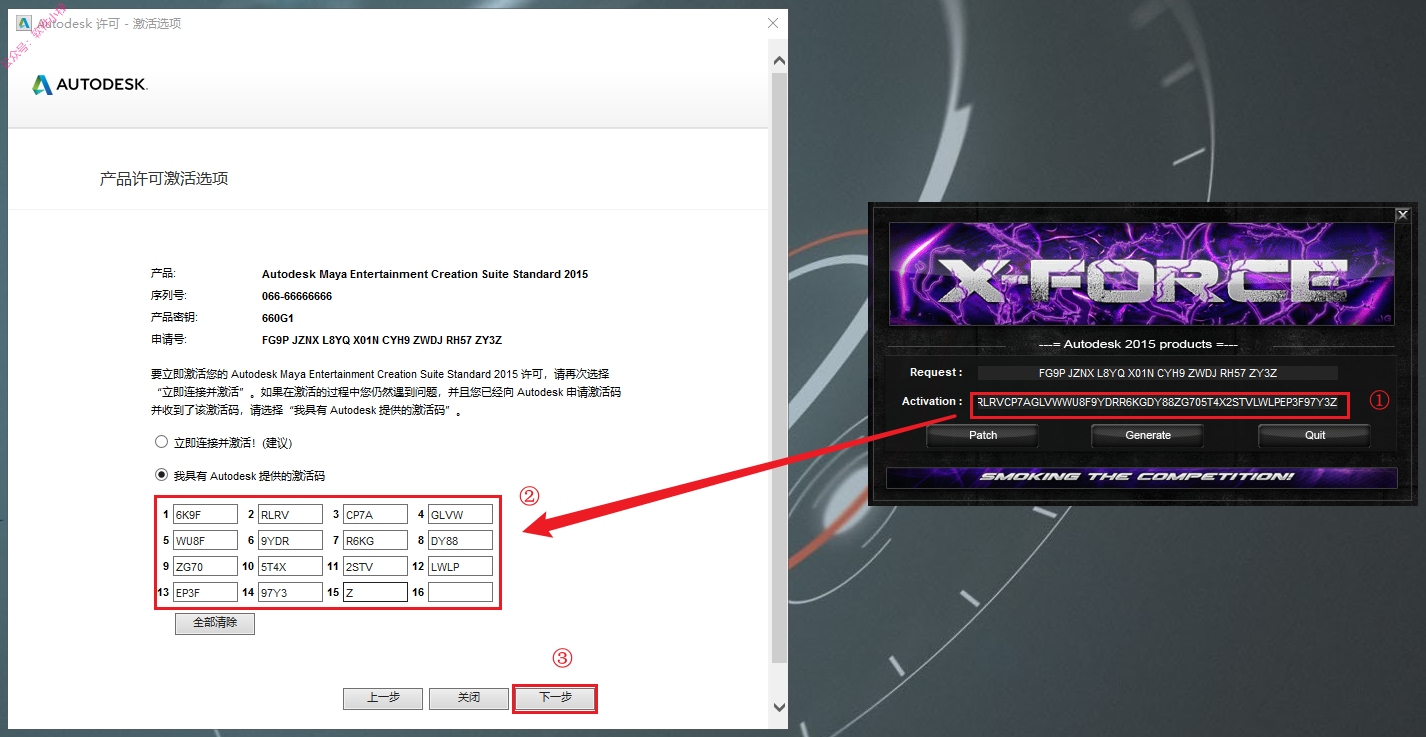Click activation code field 13 containing EP3F
Image resolution: width=1426 pixels, height=737 pixels.
point(204,592)
